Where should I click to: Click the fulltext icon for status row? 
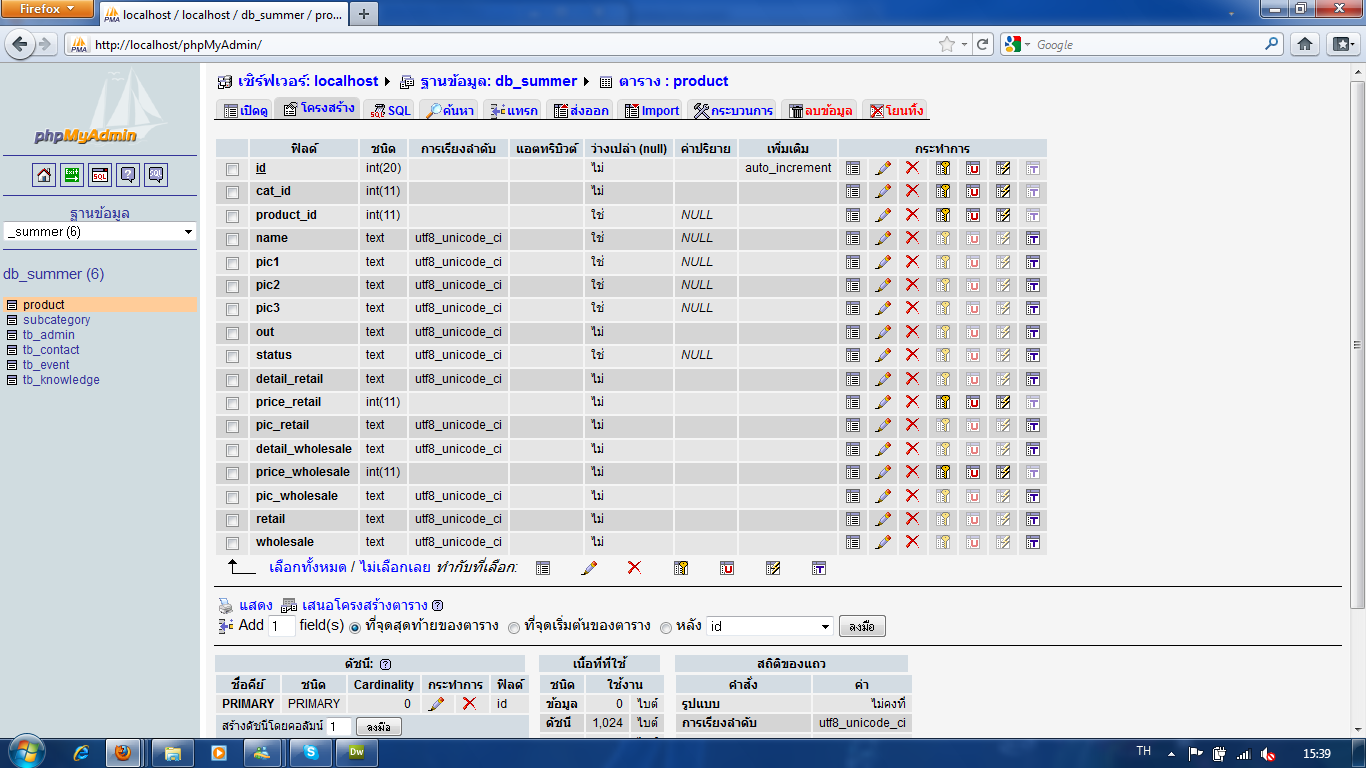[x=1033, y=355]
